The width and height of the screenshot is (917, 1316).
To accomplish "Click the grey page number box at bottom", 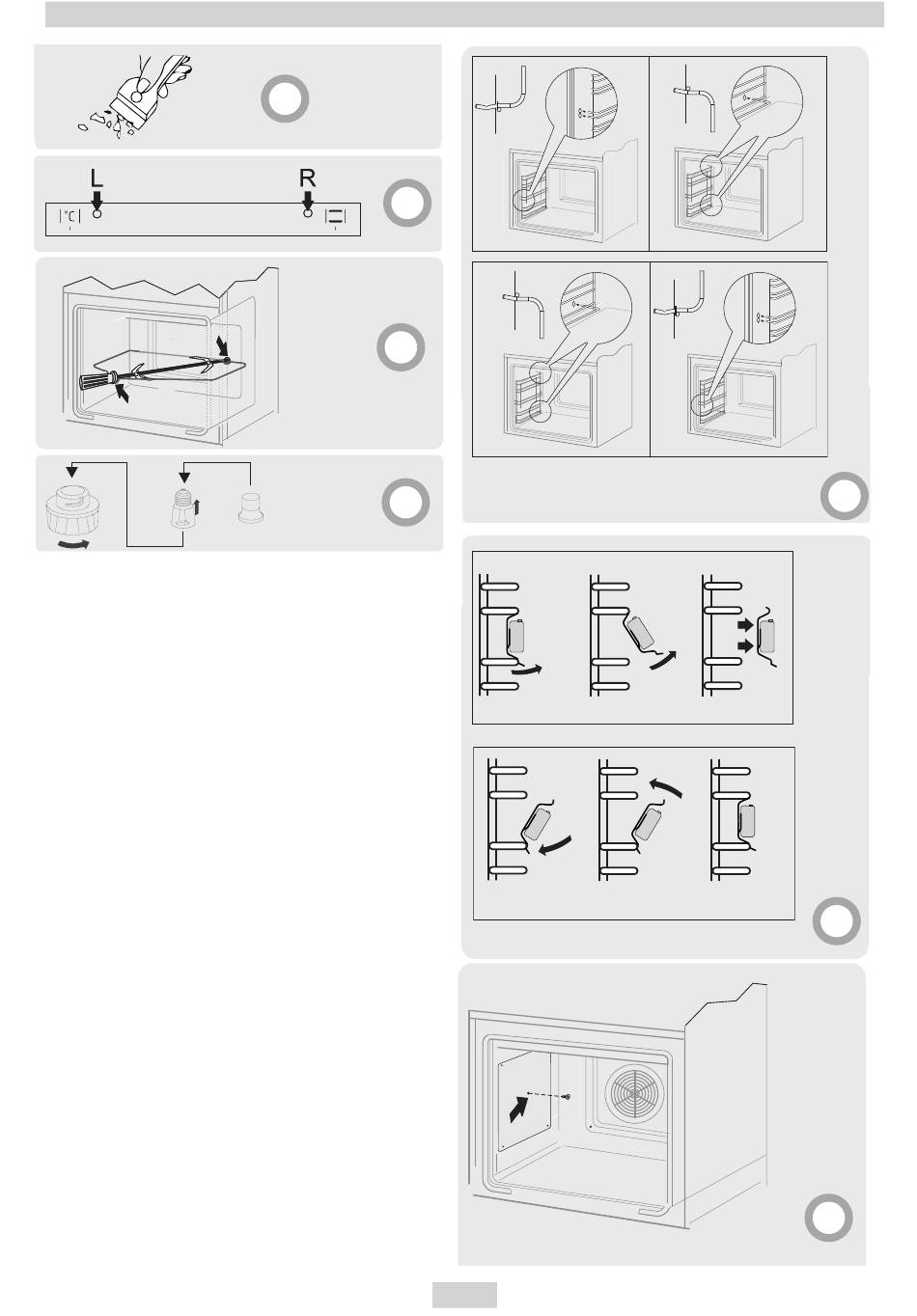I will coord(464,1295).
